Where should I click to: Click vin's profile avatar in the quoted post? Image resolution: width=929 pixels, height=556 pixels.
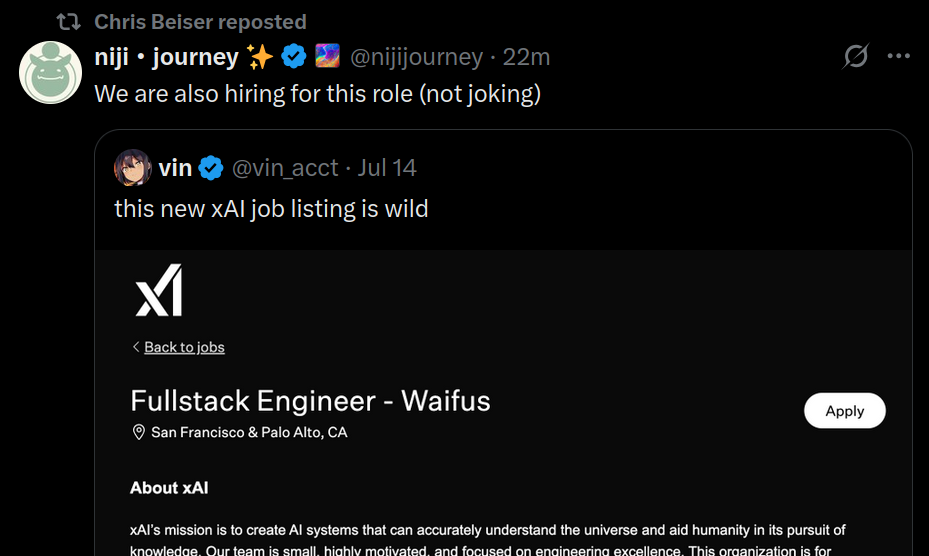(x=133, y=168)
